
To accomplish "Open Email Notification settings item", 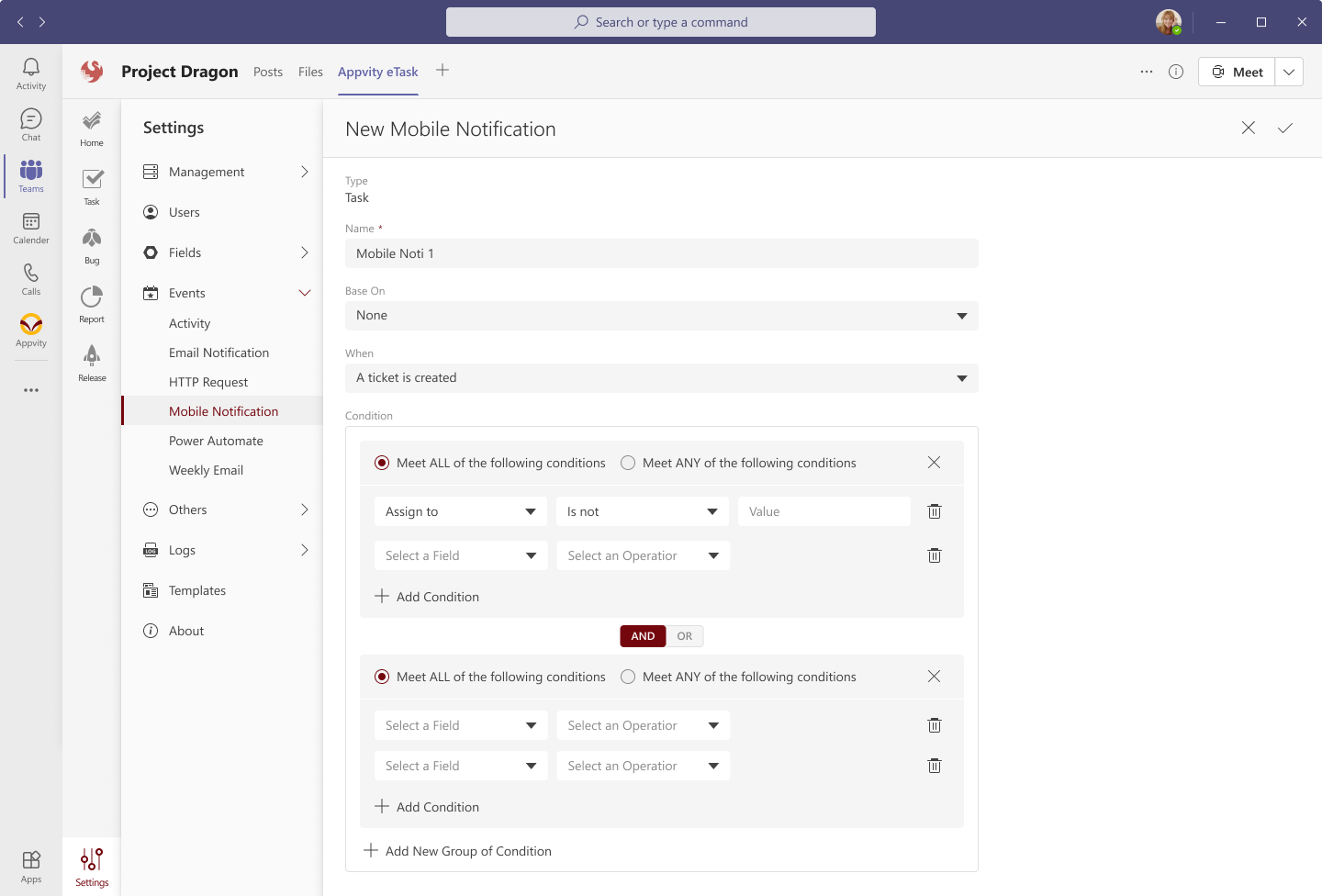I will click(218, 353).
